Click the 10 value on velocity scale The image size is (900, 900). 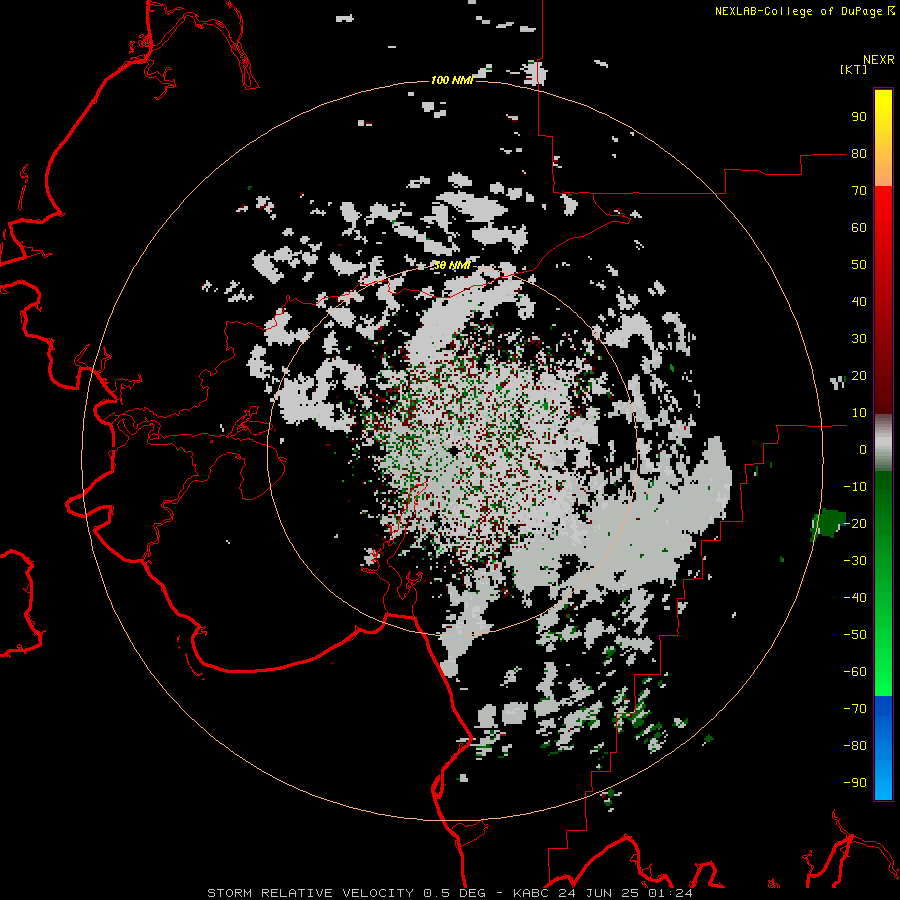pos(859,413)
